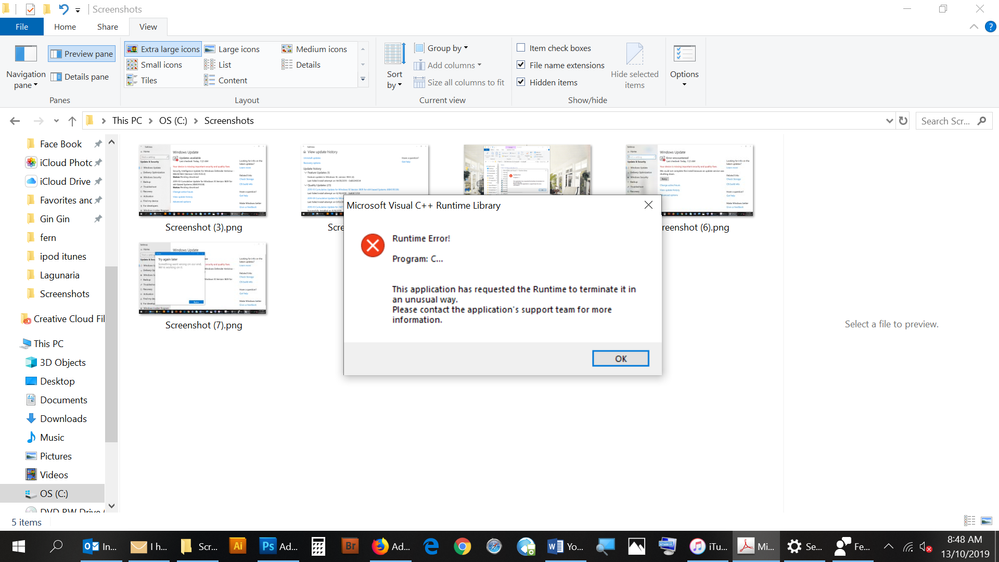The image size is (999, 562).
Task: Uncheck File name extensions
Action: tap(521, 65)
